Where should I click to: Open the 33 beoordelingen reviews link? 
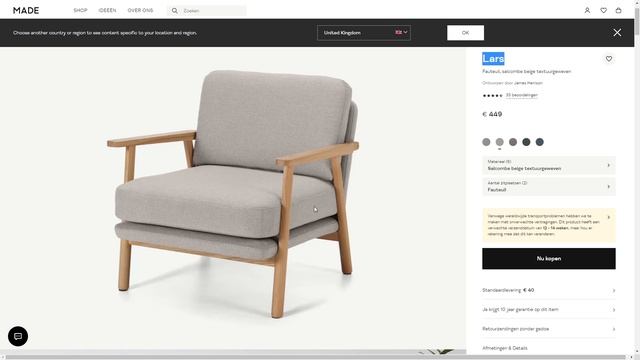[521, 95]
